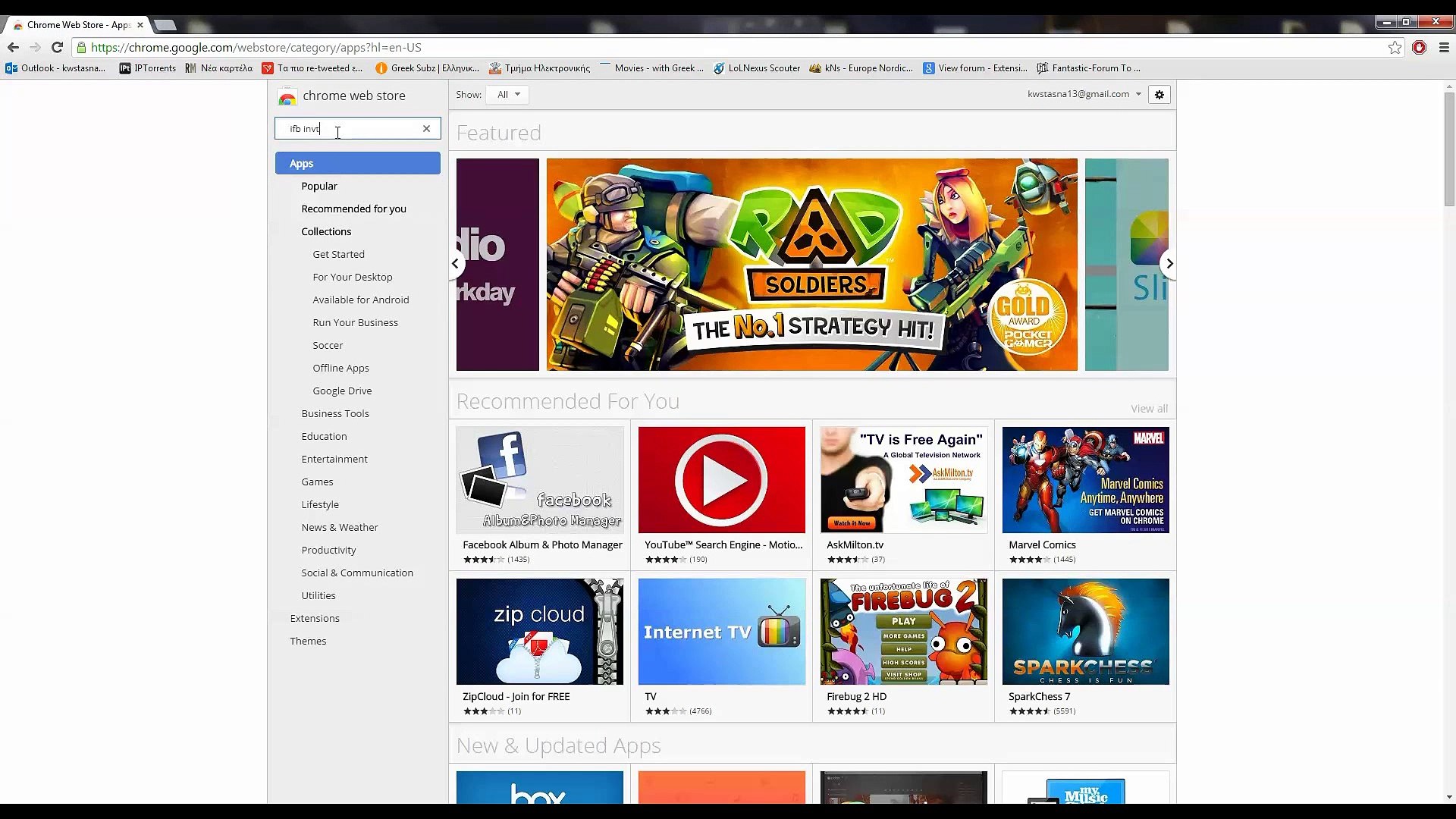Clear the search field with the X icon
The image size is (1456, 819).
click(427, 128)
